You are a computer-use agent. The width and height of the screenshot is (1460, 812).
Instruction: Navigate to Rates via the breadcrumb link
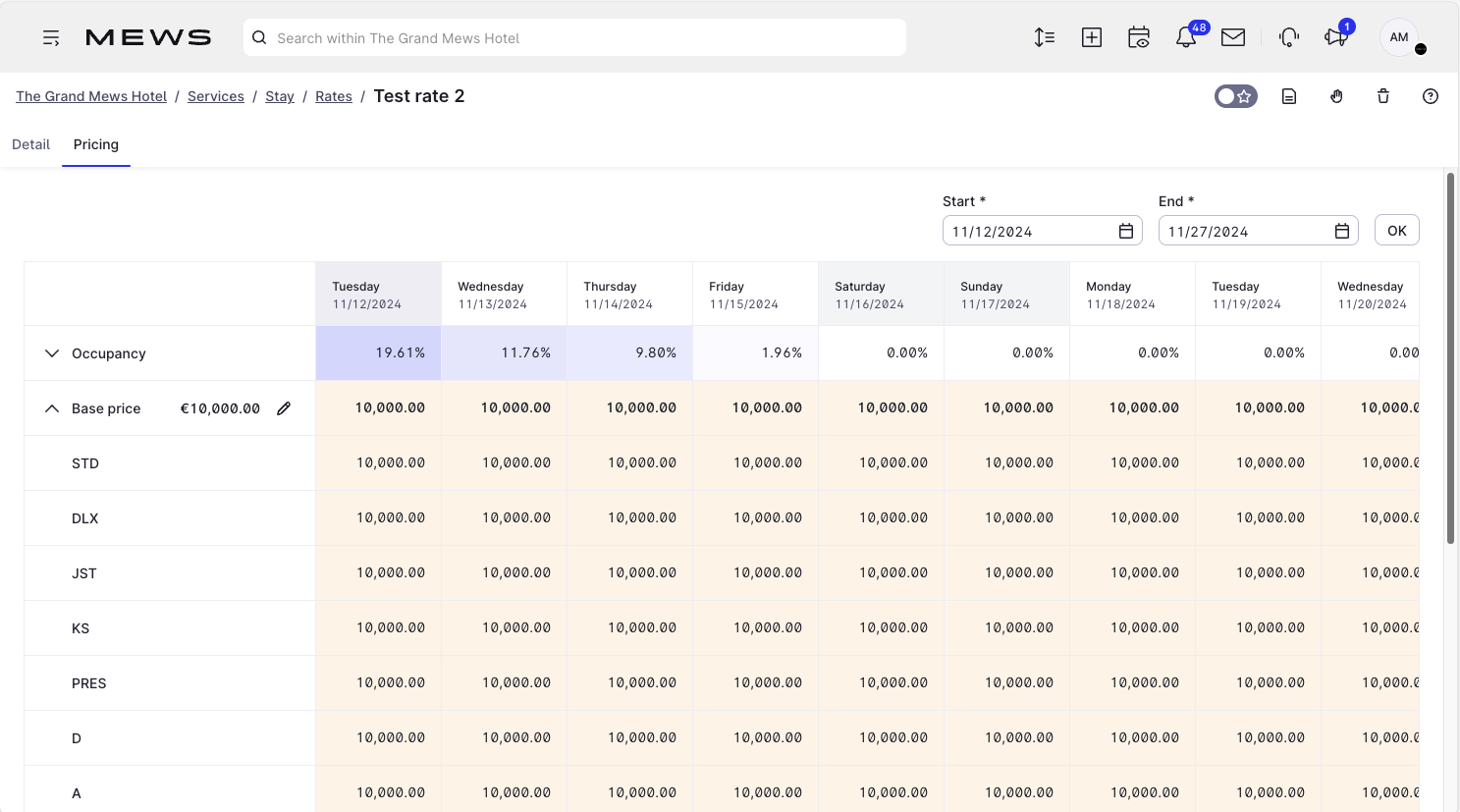tap(333, 96)
